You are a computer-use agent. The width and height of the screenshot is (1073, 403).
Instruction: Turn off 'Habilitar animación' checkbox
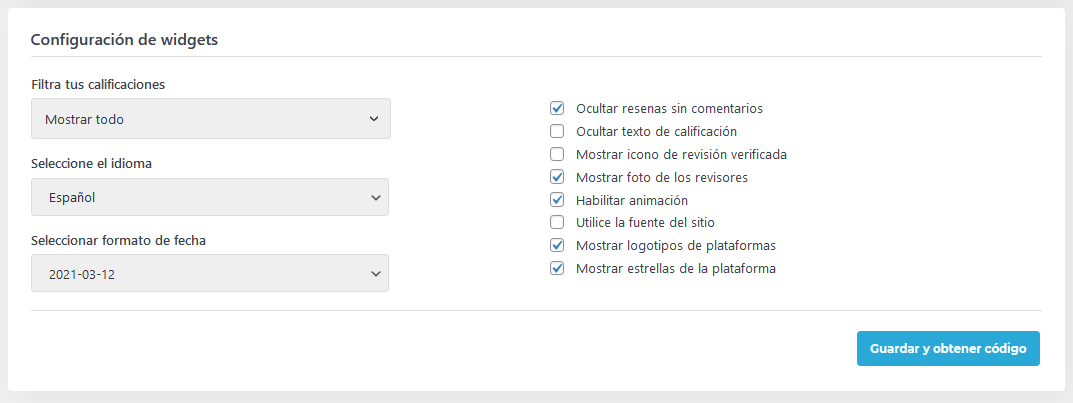(x=558, y=200)
